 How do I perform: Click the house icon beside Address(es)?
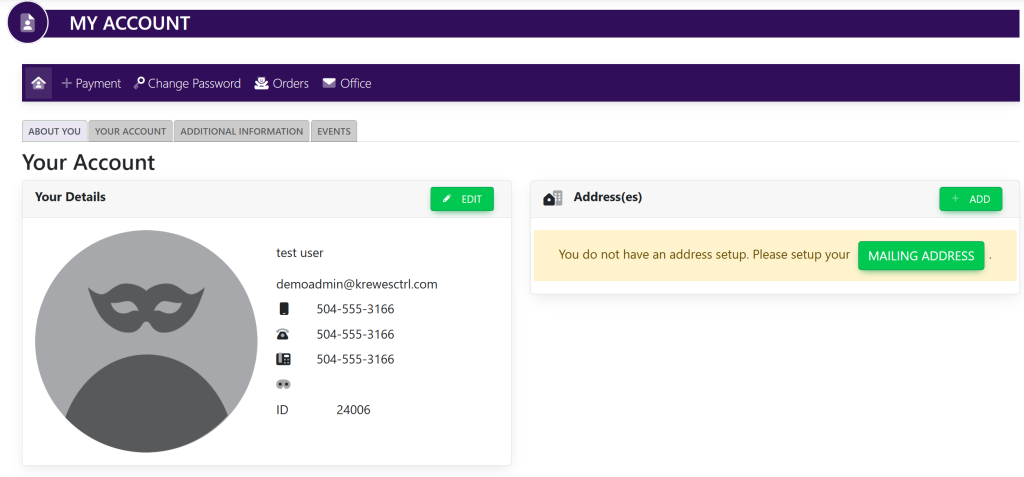(x=553, y=198)
